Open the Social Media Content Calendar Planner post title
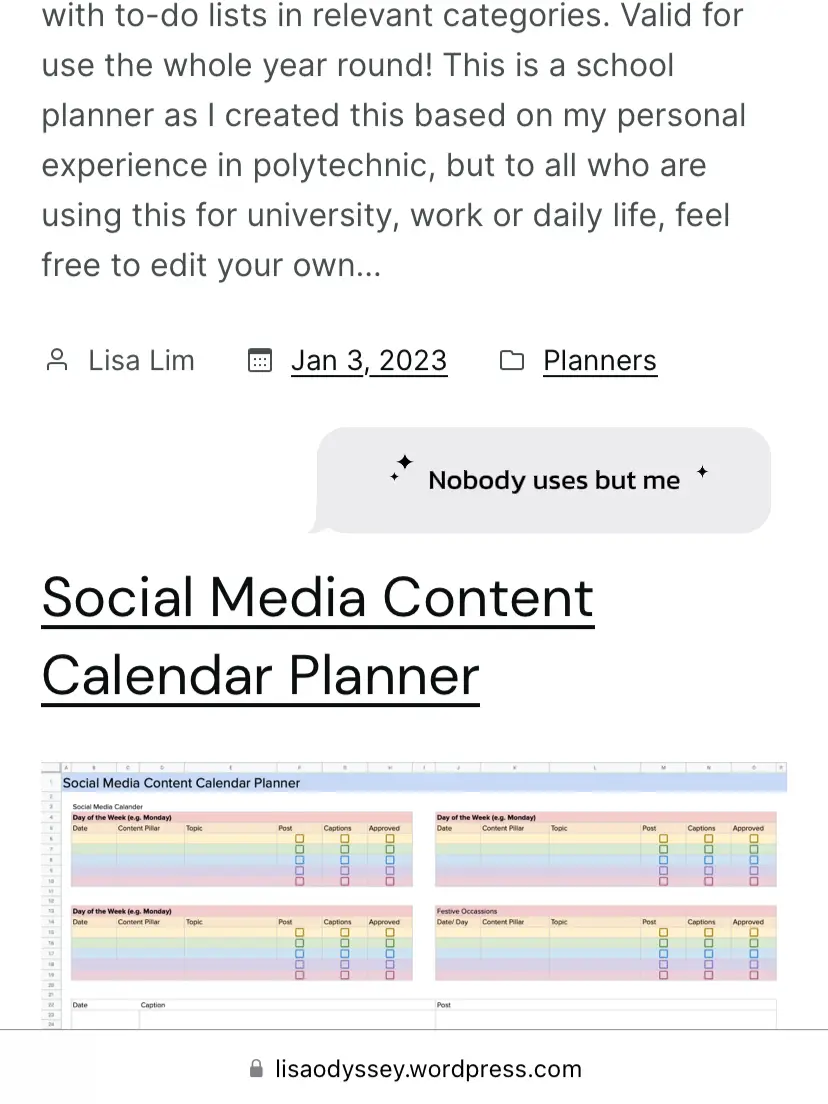The width and height of the screenshot is (828, 1104). (318, 636)
